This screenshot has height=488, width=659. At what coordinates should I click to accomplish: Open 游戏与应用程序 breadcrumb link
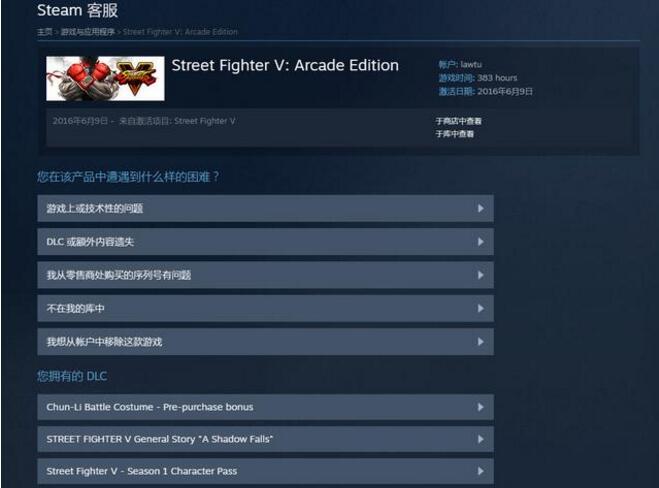click(87, 32)
